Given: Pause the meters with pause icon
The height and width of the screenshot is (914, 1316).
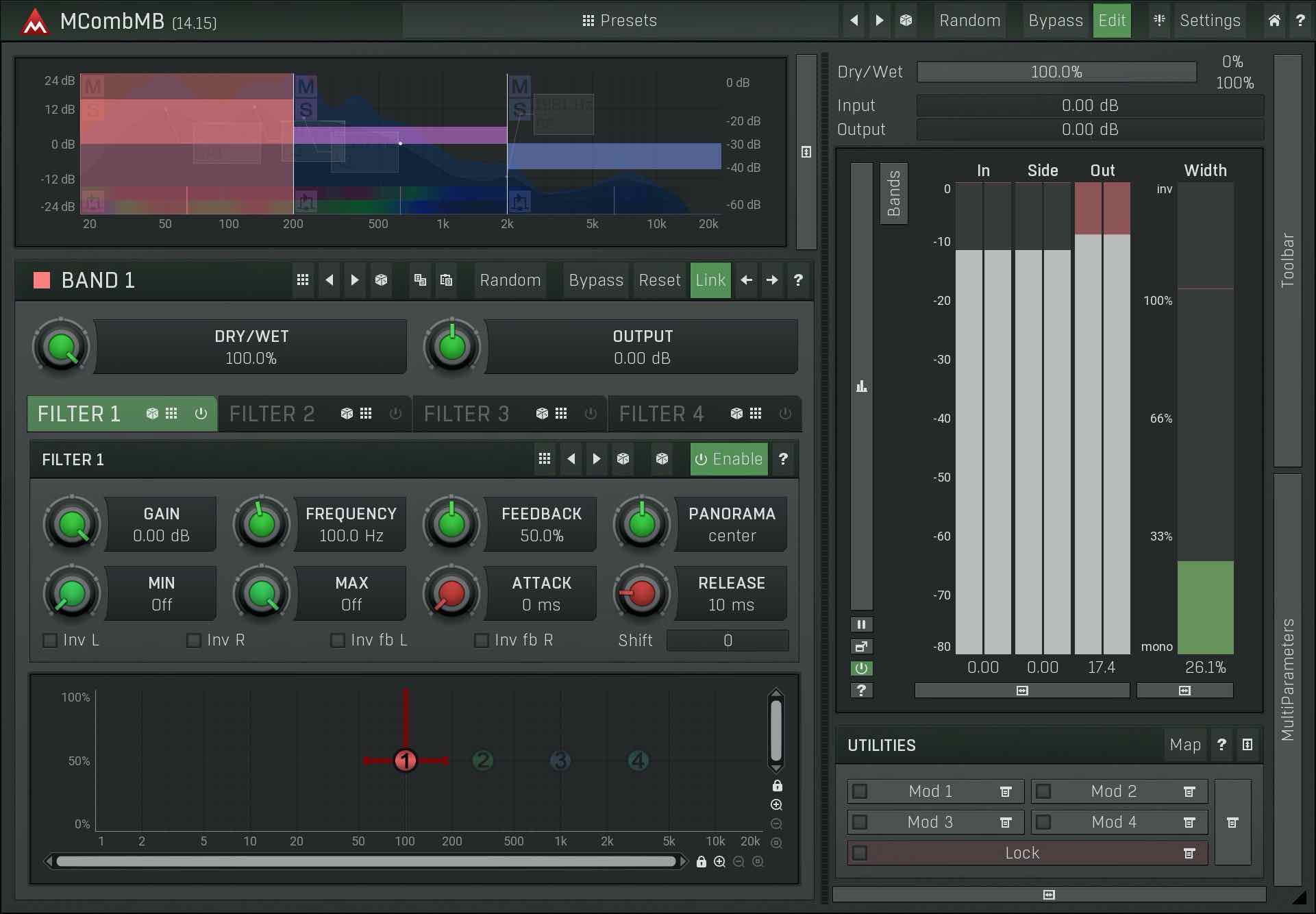Looking at the screenshot, I should [x=861, y=624].
